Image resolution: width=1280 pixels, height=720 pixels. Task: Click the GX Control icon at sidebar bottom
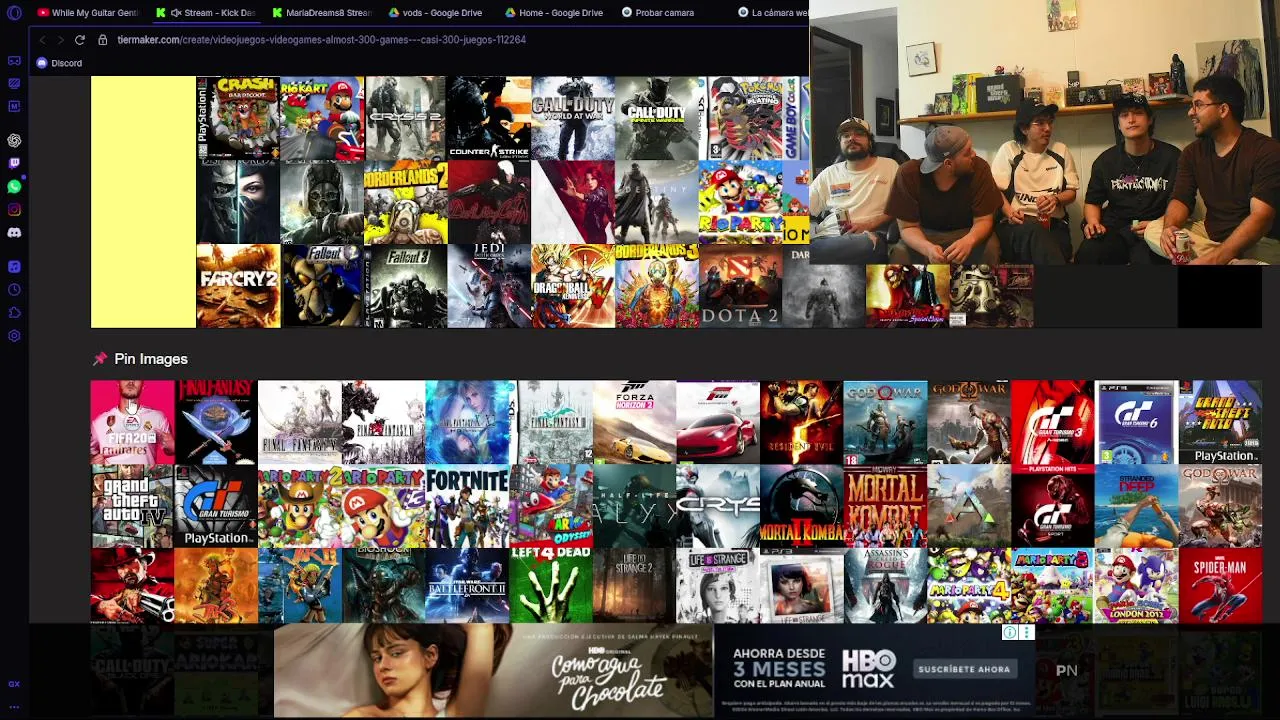14,684
